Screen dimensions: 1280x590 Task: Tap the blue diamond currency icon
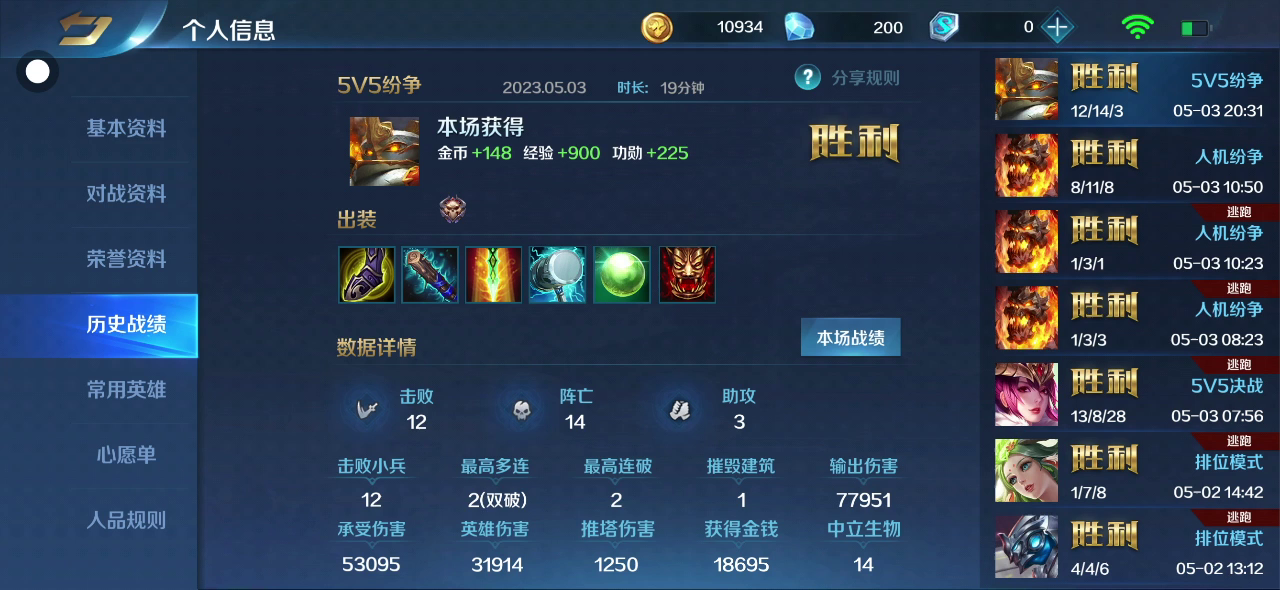[x=799, y=27]
